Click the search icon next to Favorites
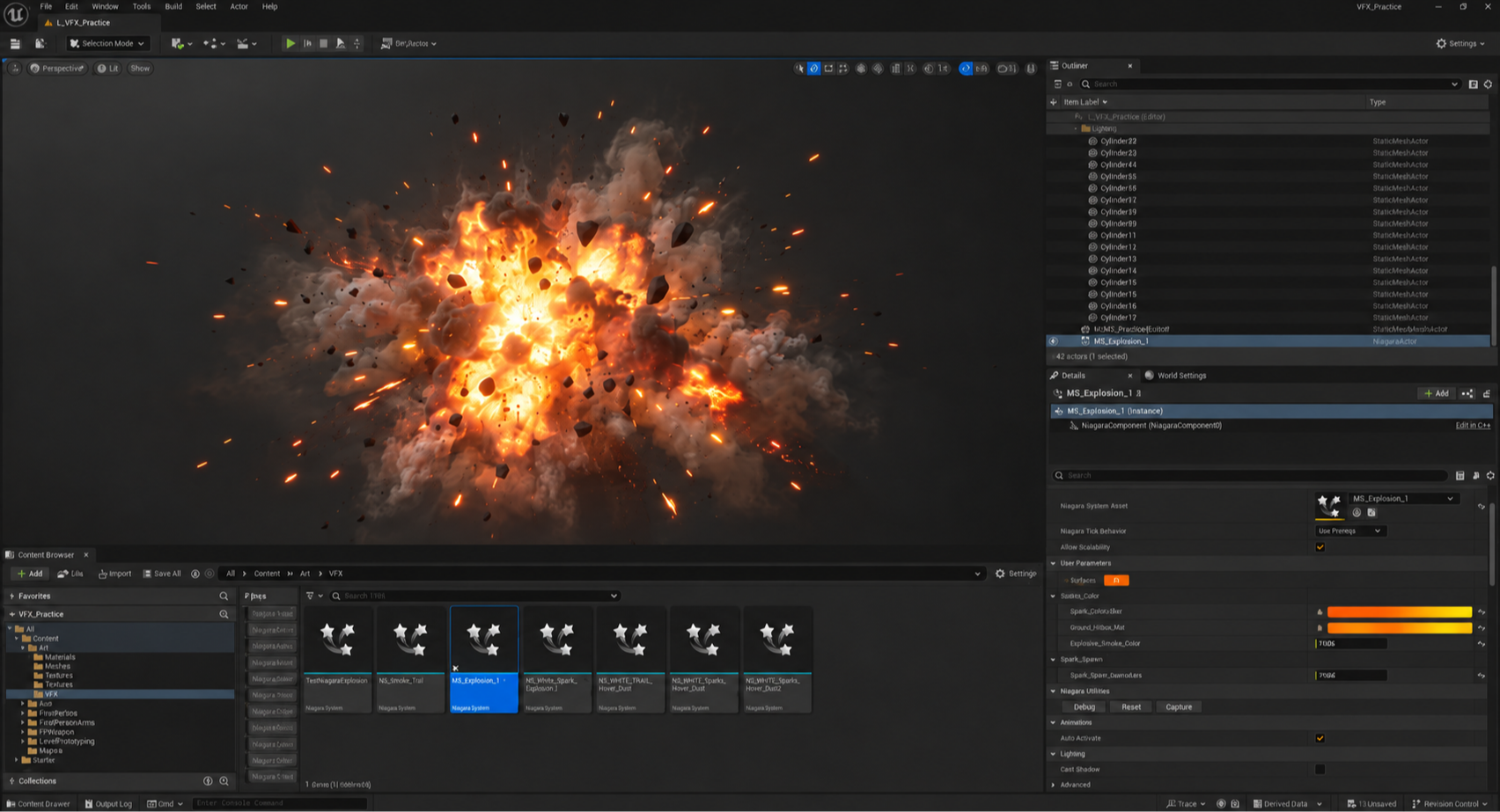The image size is (1500, 812). [x=224, y=596]
